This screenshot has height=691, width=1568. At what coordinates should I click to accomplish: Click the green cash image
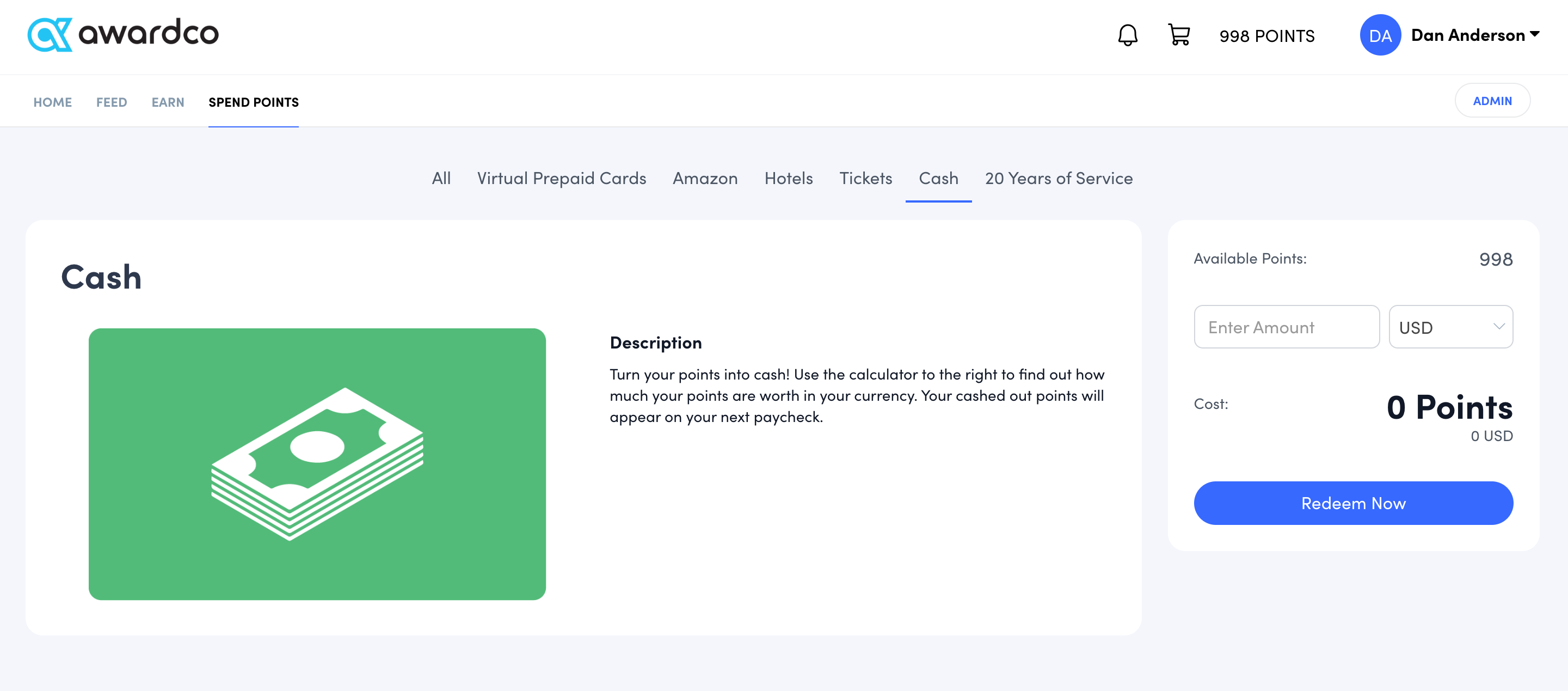click(x=317, y=464)
